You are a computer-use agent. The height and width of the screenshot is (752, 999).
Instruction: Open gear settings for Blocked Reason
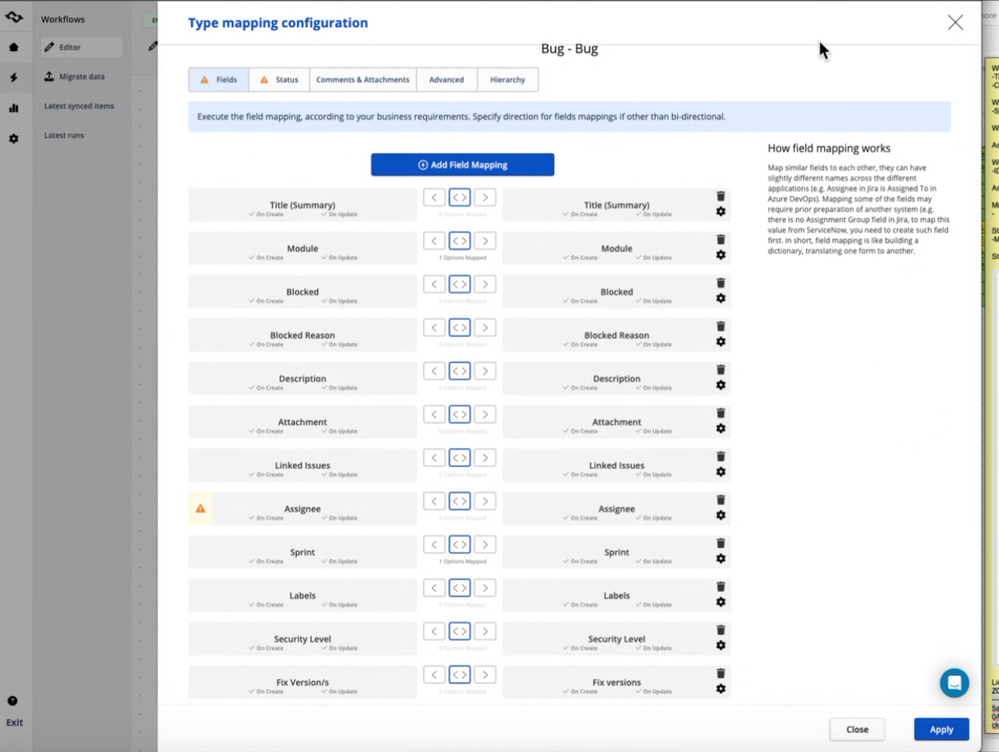click(x=721, y=342)
